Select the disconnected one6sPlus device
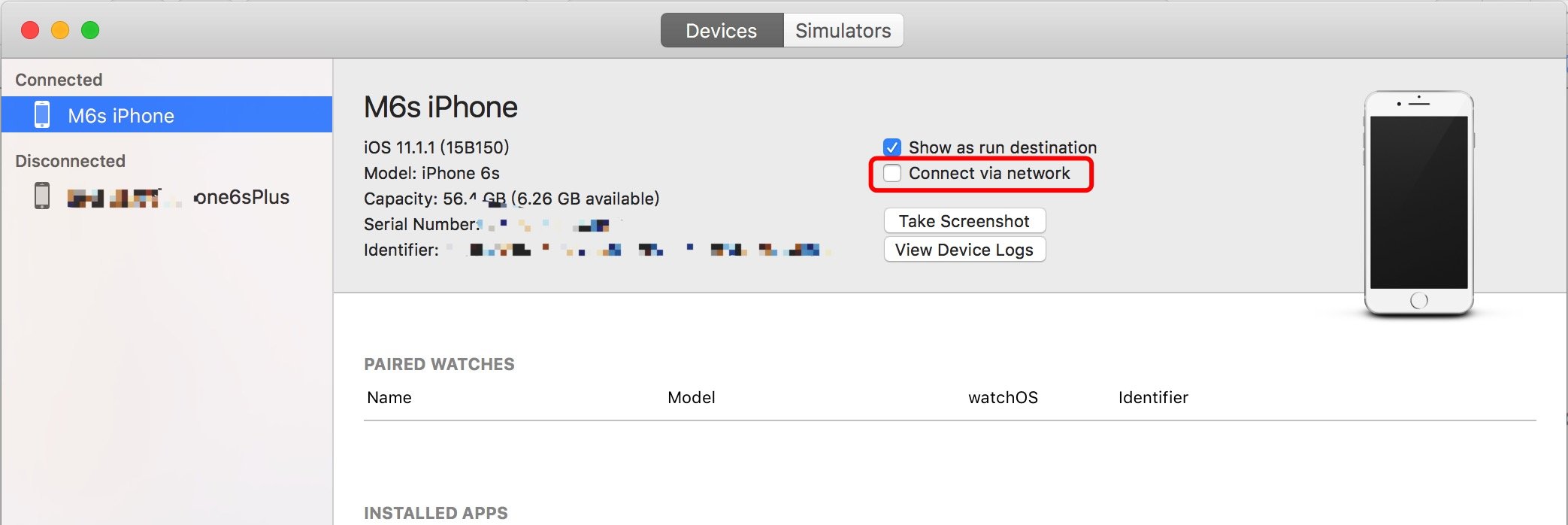The height and width of the screenshot is (525, 1568). click(x=241, y=197)
